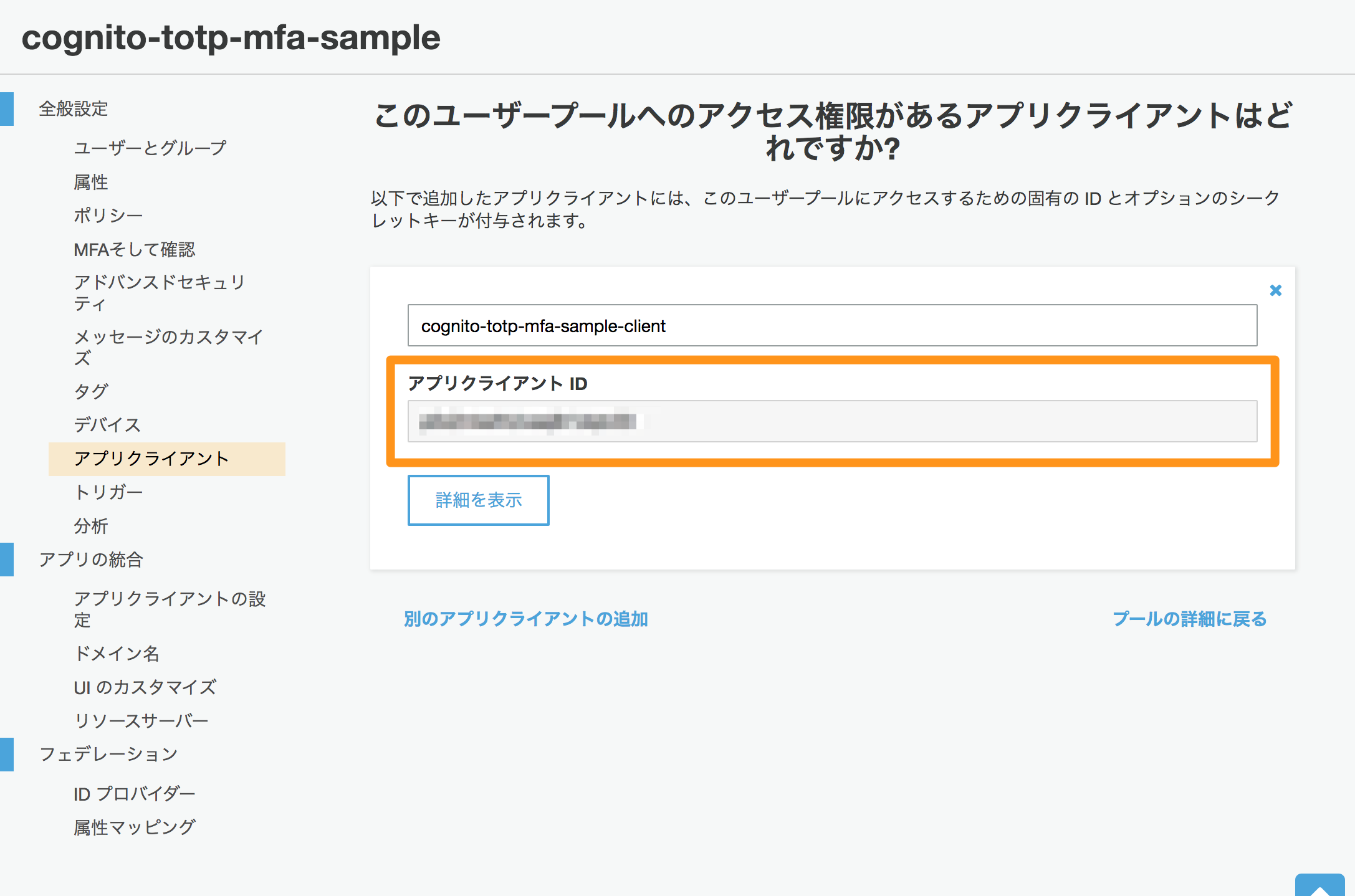Remove the cognito-totp-mfa-sample-client app client
This screenshot has width=1355, height=896.
(x=1275, y=289)
